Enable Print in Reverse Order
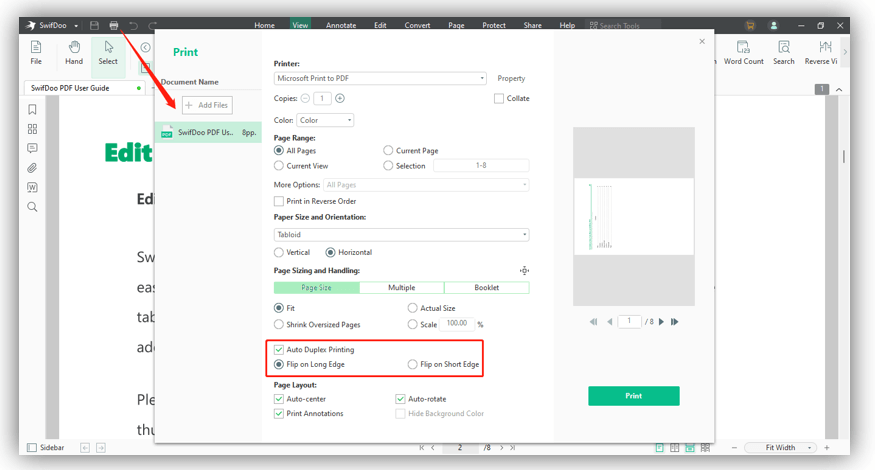Image resolution: width=875 pixels, height=470 pixels. coord(278,201)
